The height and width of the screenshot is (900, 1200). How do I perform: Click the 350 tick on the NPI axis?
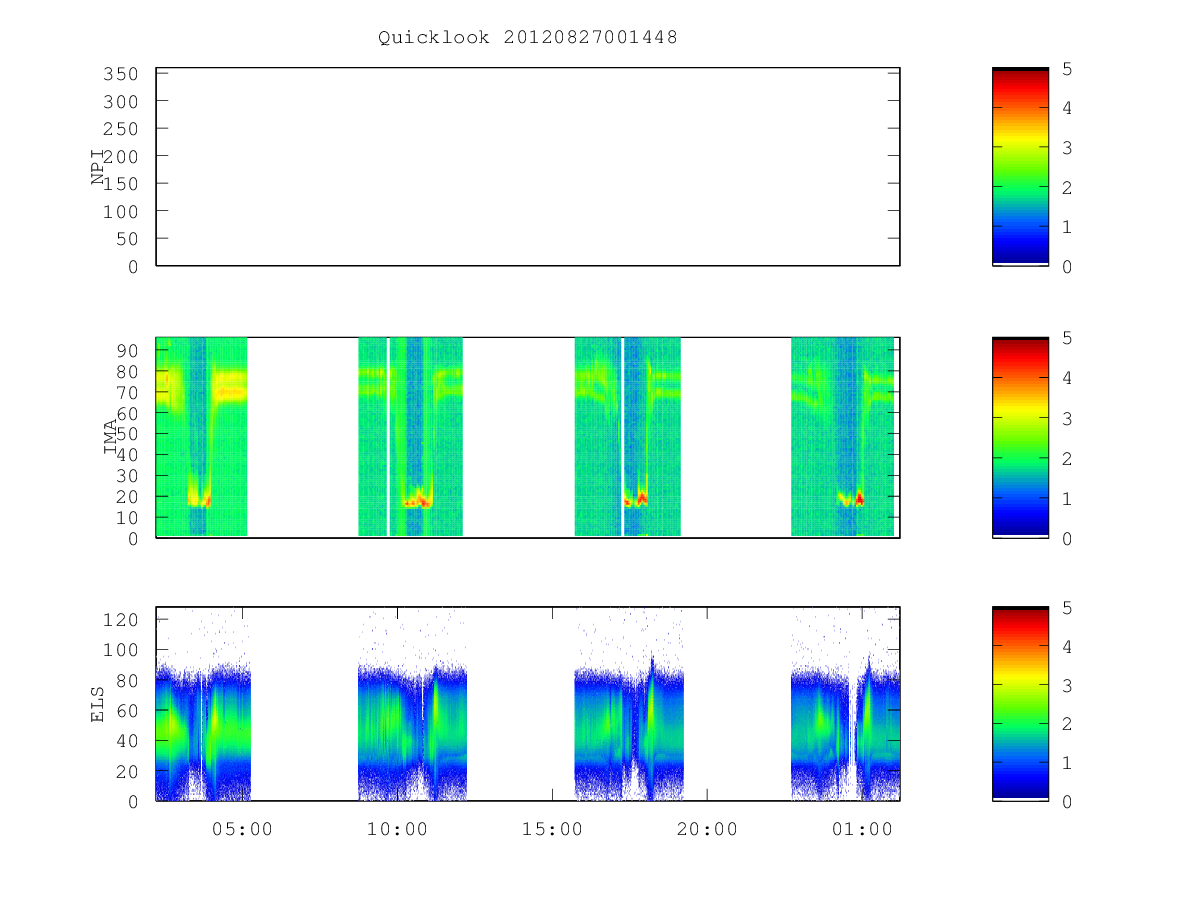[121, 74]
